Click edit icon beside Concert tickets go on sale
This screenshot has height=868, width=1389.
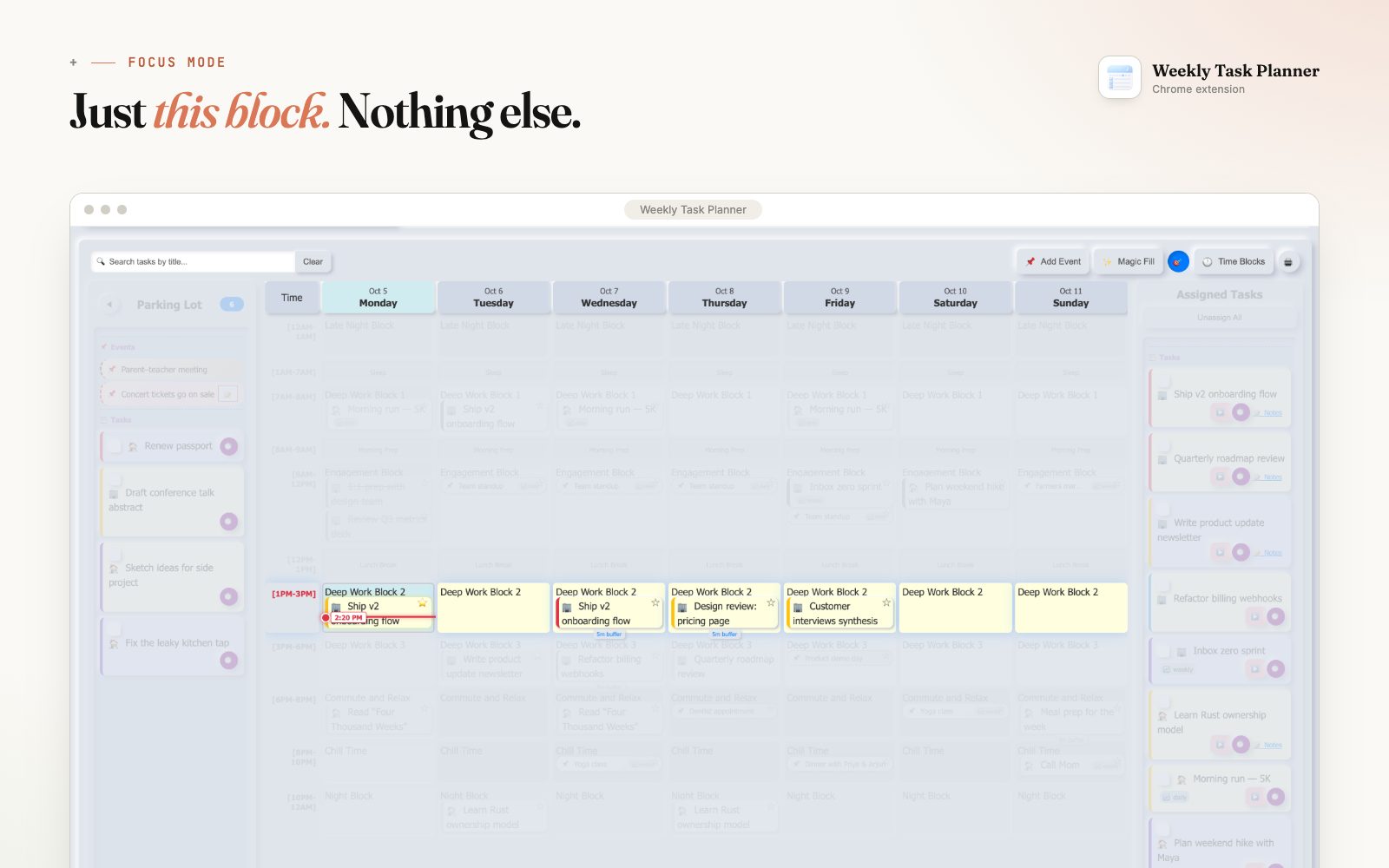[227, 394]
